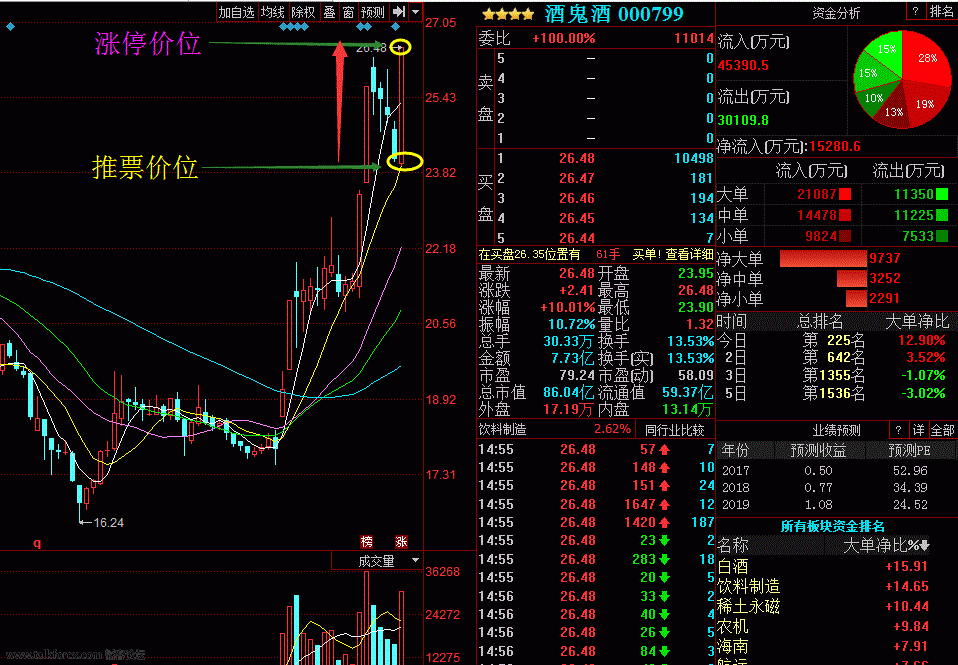The image size is (958, 665).
Task: Click the up arrow in the 1420 trade row
Action: point(664,523)
